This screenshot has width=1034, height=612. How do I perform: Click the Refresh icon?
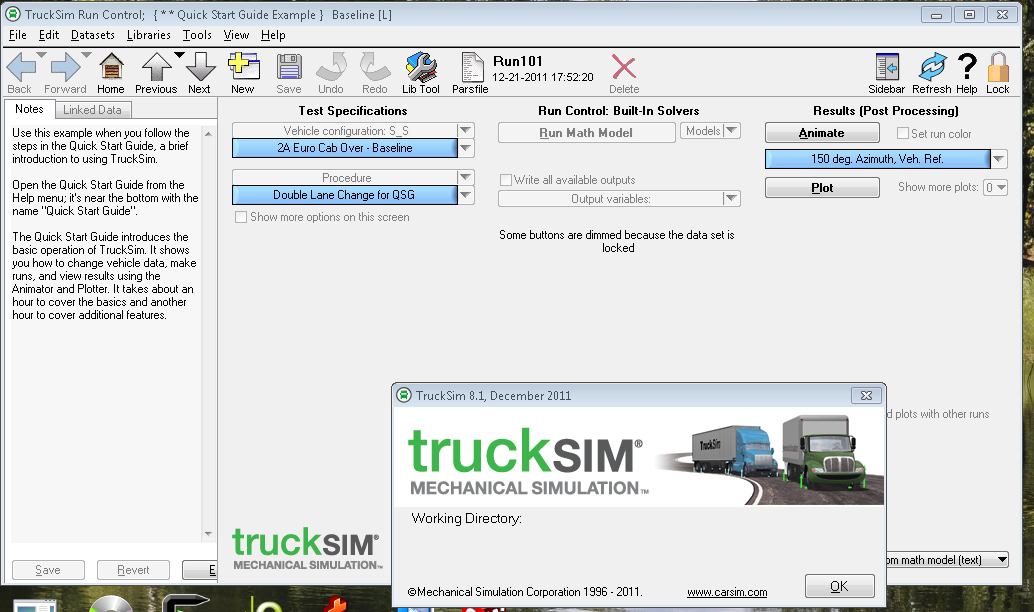tap(932, 67)
